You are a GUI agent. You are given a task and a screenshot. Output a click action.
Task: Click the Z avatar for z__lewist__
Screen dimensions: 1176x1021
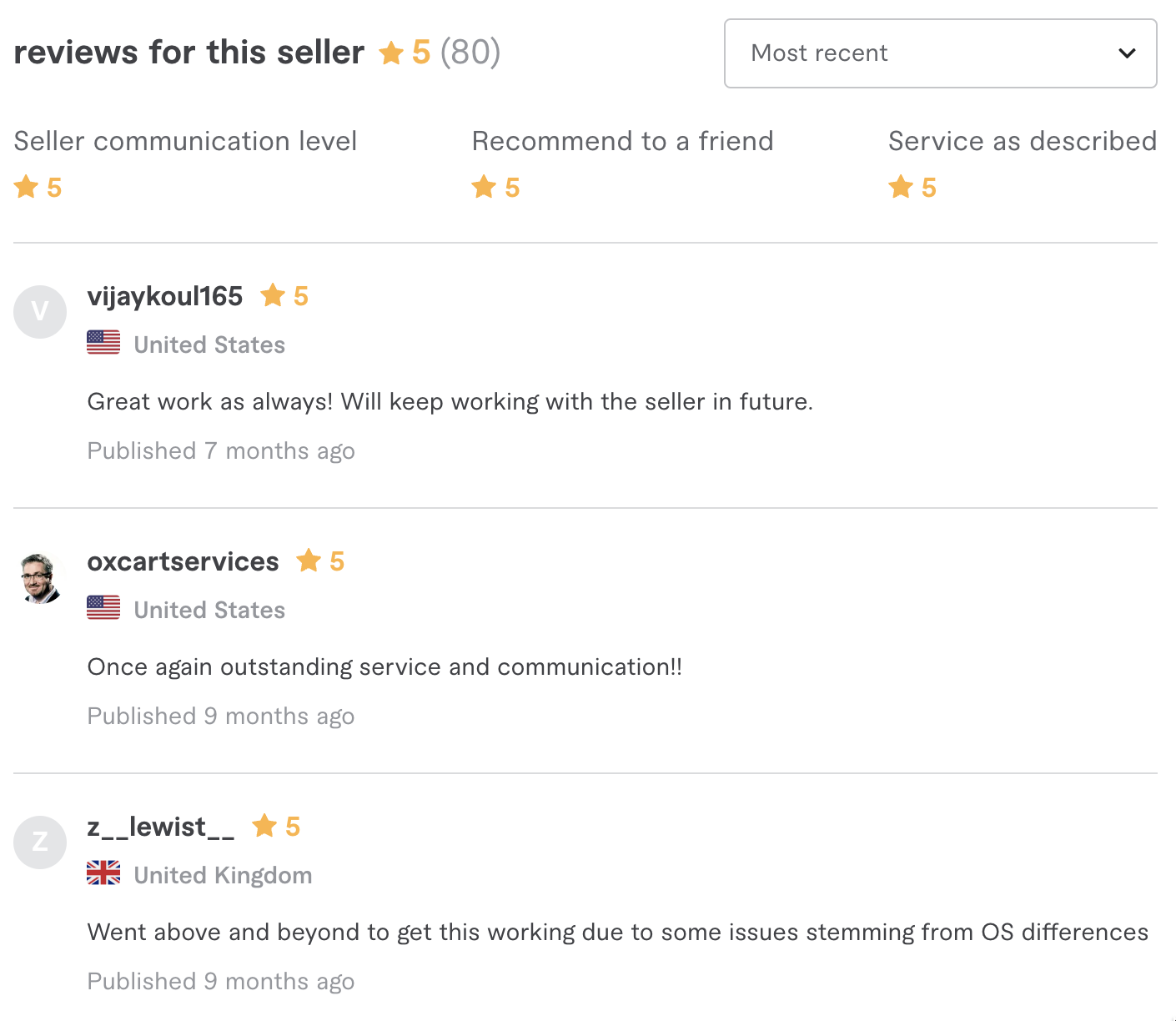click(x=39, y=842)
